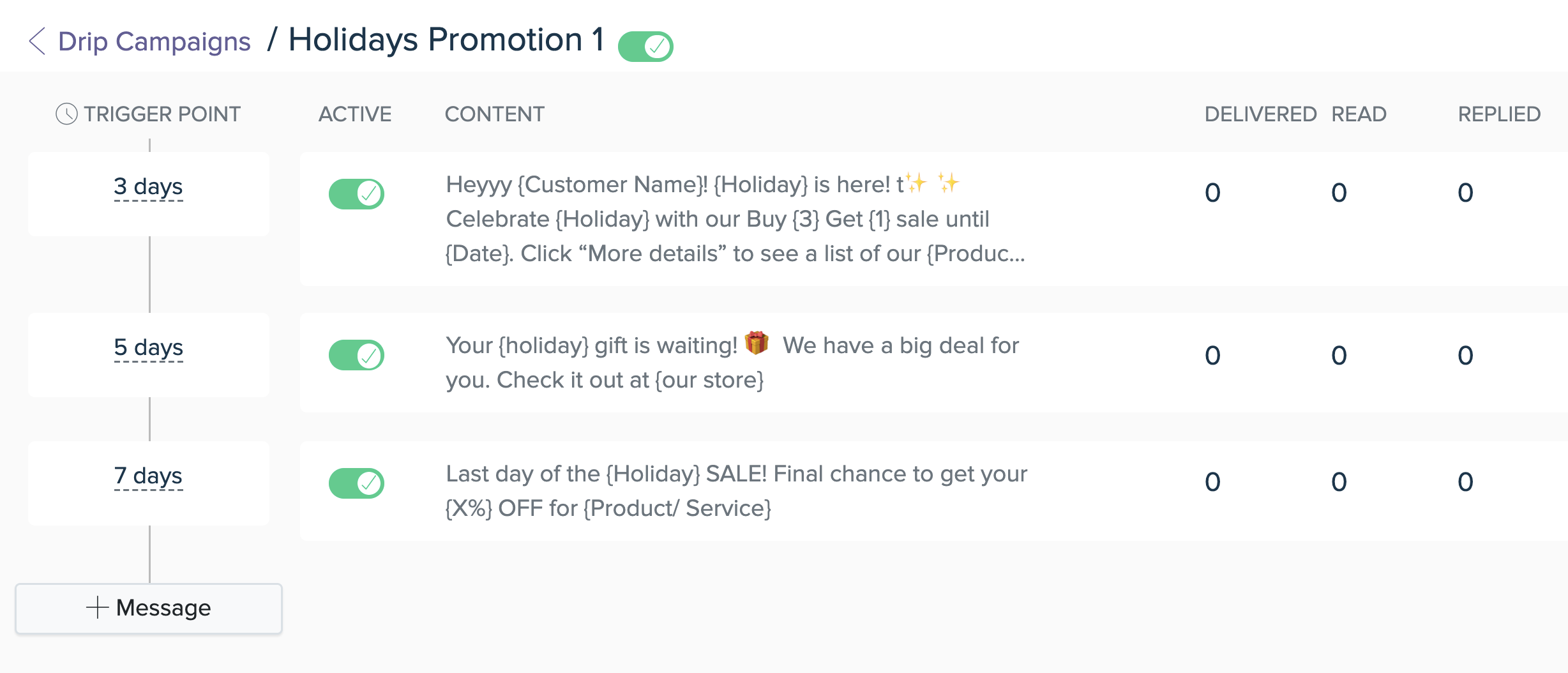Disable the 3 days message toggle
Screen dimensions: 1568x673
[356, 194]
